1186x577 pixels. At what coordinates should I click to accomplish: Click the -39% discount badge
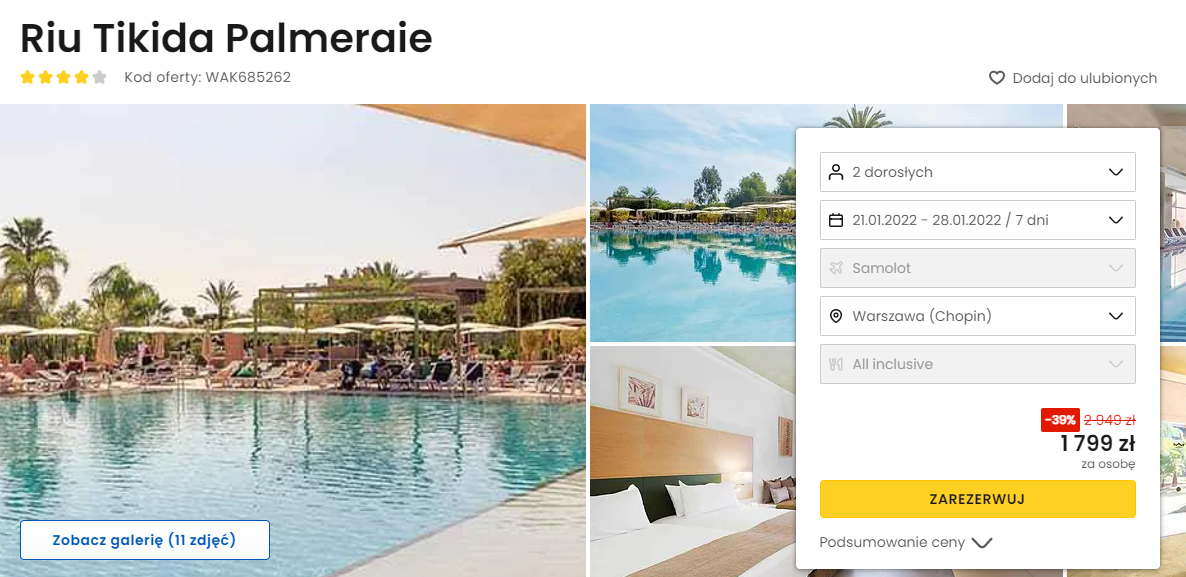[1060, 420]
